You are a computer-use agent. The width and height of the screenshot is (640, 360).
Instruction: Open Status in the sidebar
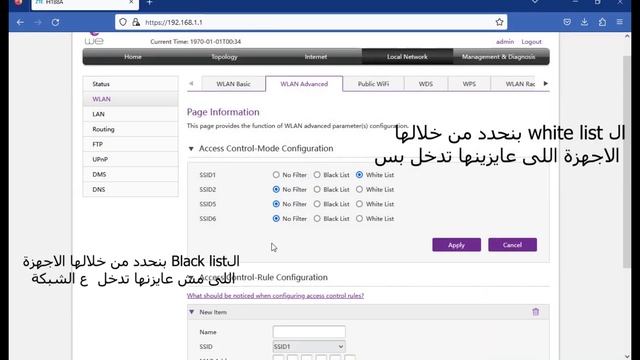click(131, 84)
